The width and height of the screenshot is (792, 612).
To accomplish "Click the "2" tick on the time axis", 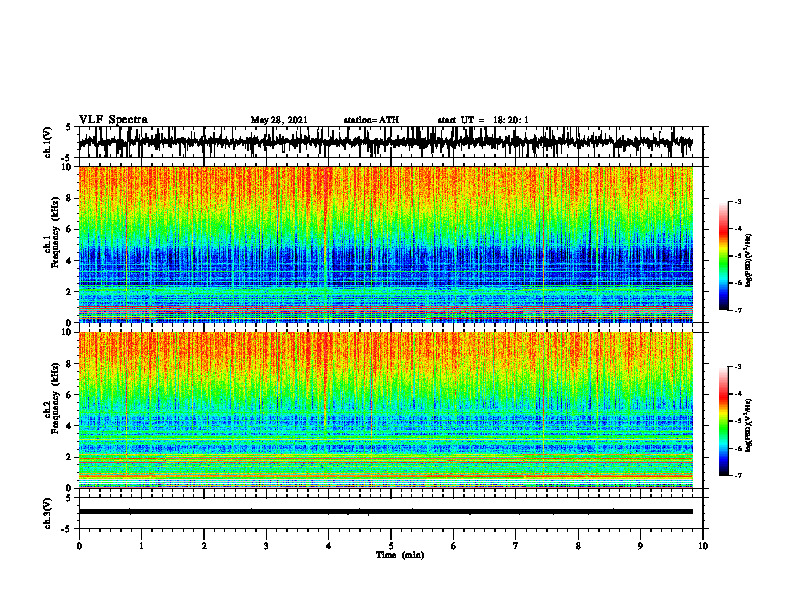I will (204, 546).
